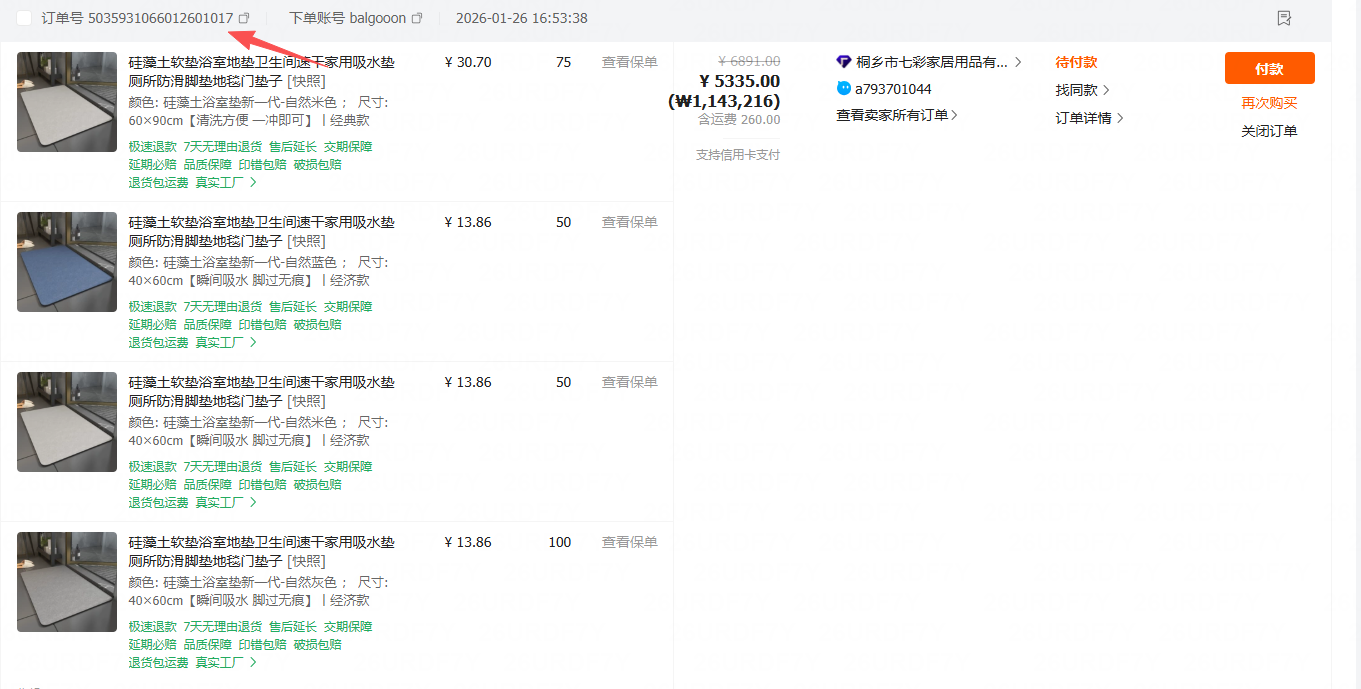The width and height of the screenshot is (1361, 689).
Task: Copy the order number using copy icon
Action: coord(244,18)
